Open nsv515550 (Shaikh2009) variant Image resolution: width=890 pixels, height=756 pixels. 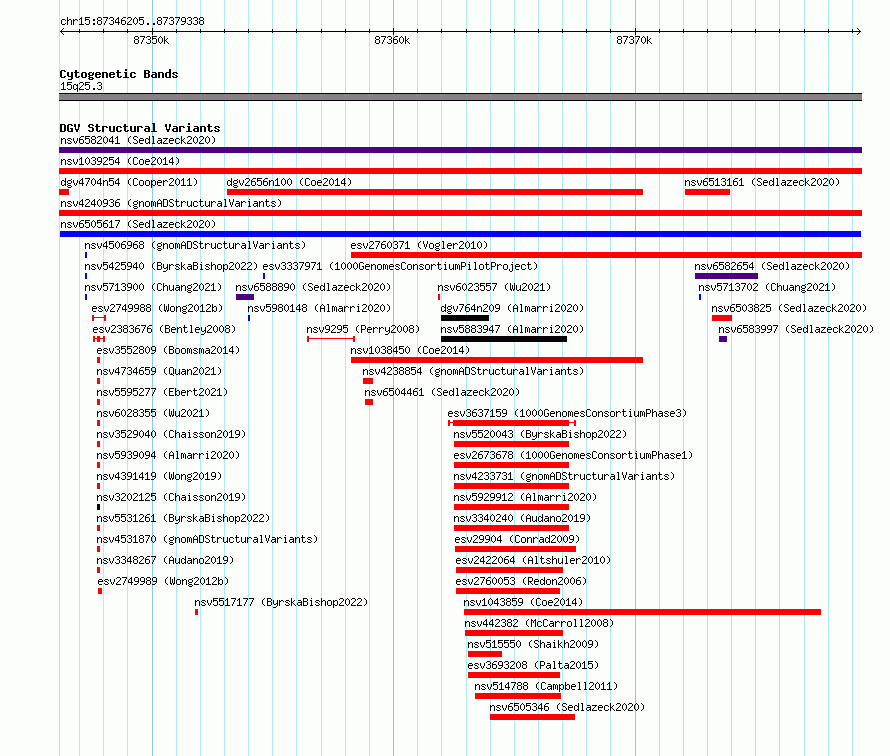[533, 644]
